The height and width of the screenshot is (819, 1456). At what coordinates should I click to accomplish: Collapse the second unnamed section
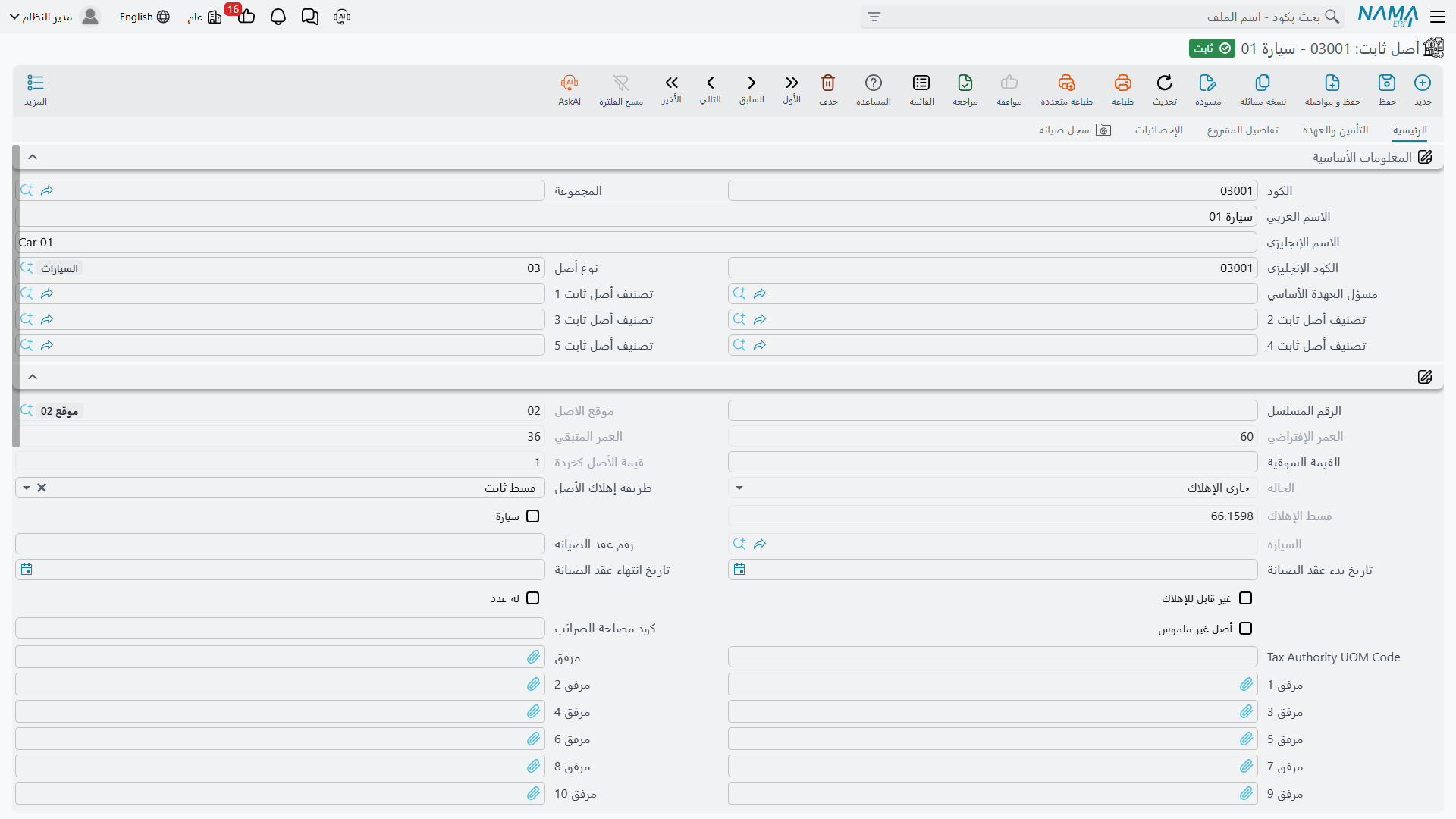(33, 377)
